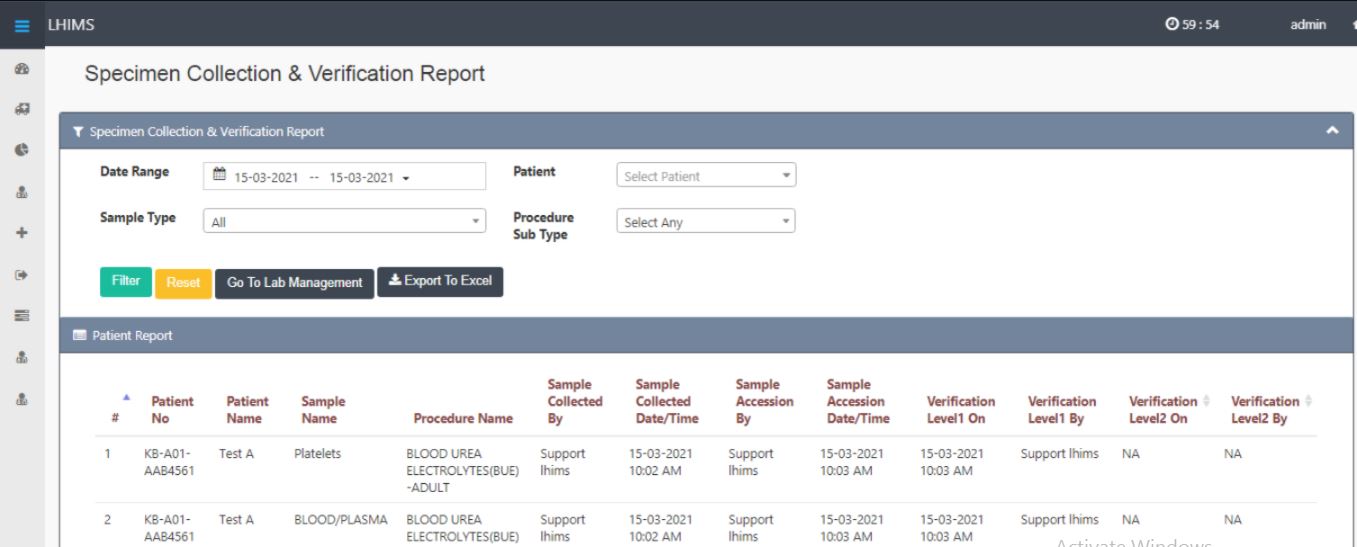Click the ambulance icon in sidebar
1357x547 pixels.
click(x=21, y=109)
